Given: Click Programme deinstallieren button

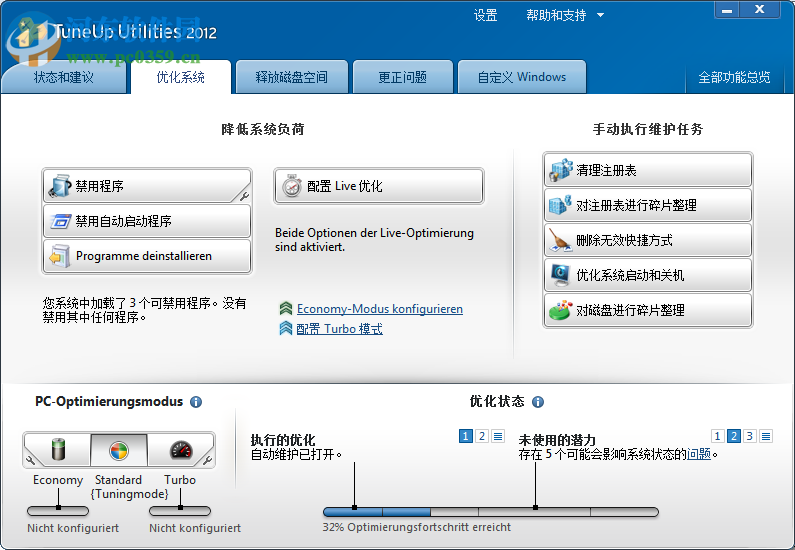Looking at the screenshot, I should click(x=147, y=256).
